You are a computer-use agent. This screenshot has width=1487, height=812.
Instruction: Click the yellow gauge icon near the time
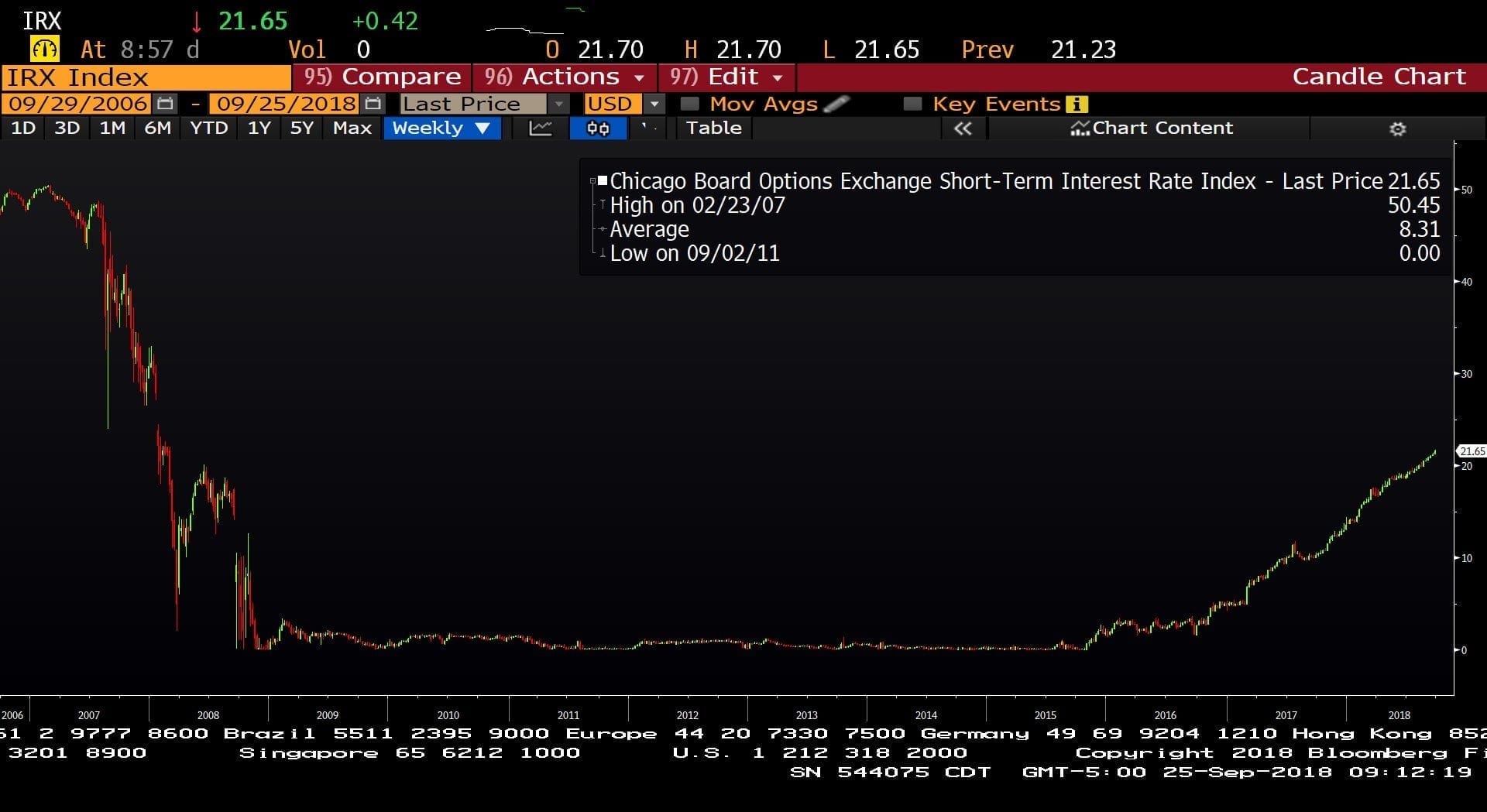click(44, 50)
